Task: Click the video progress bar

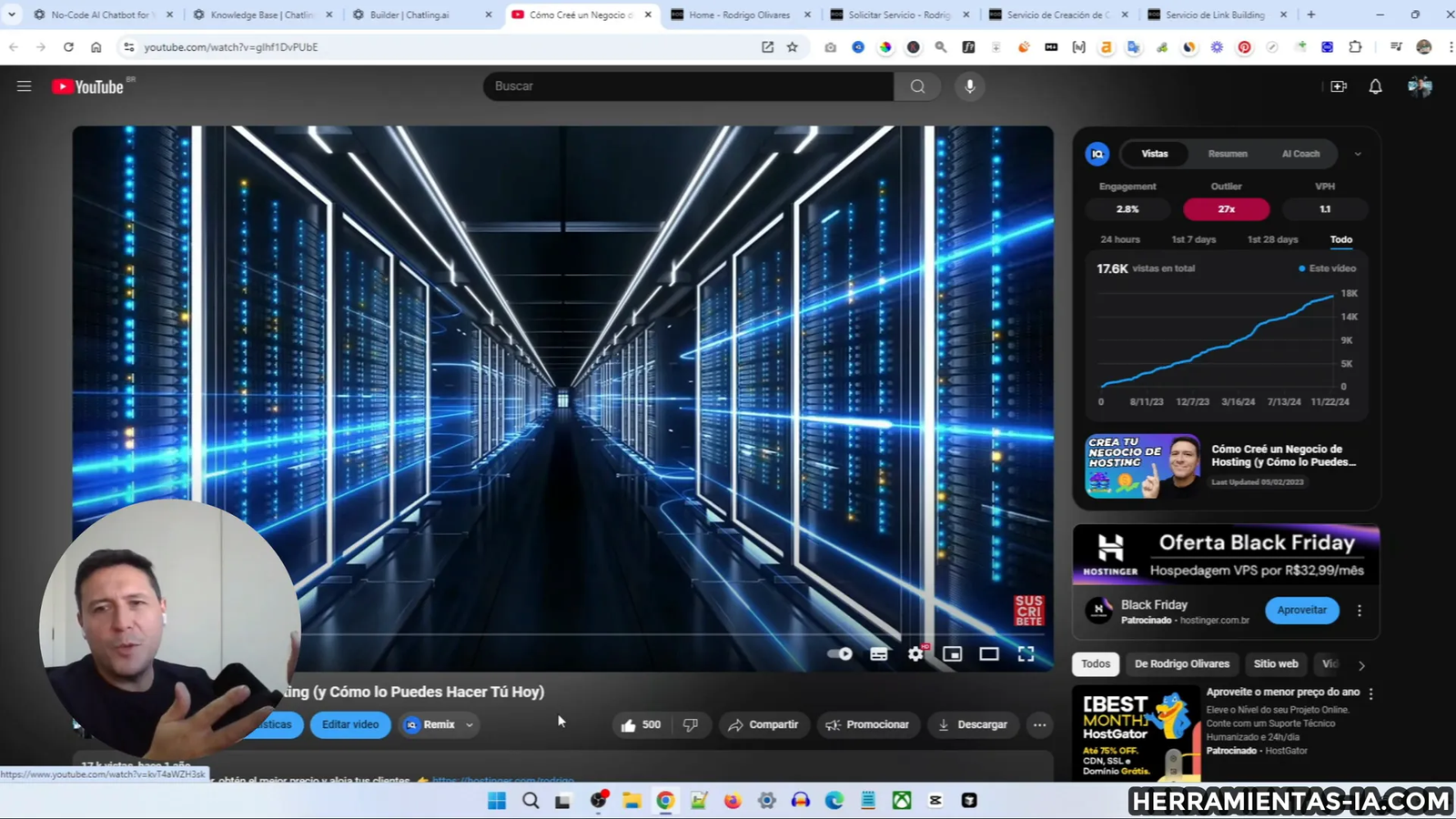Action: (637, 634)
